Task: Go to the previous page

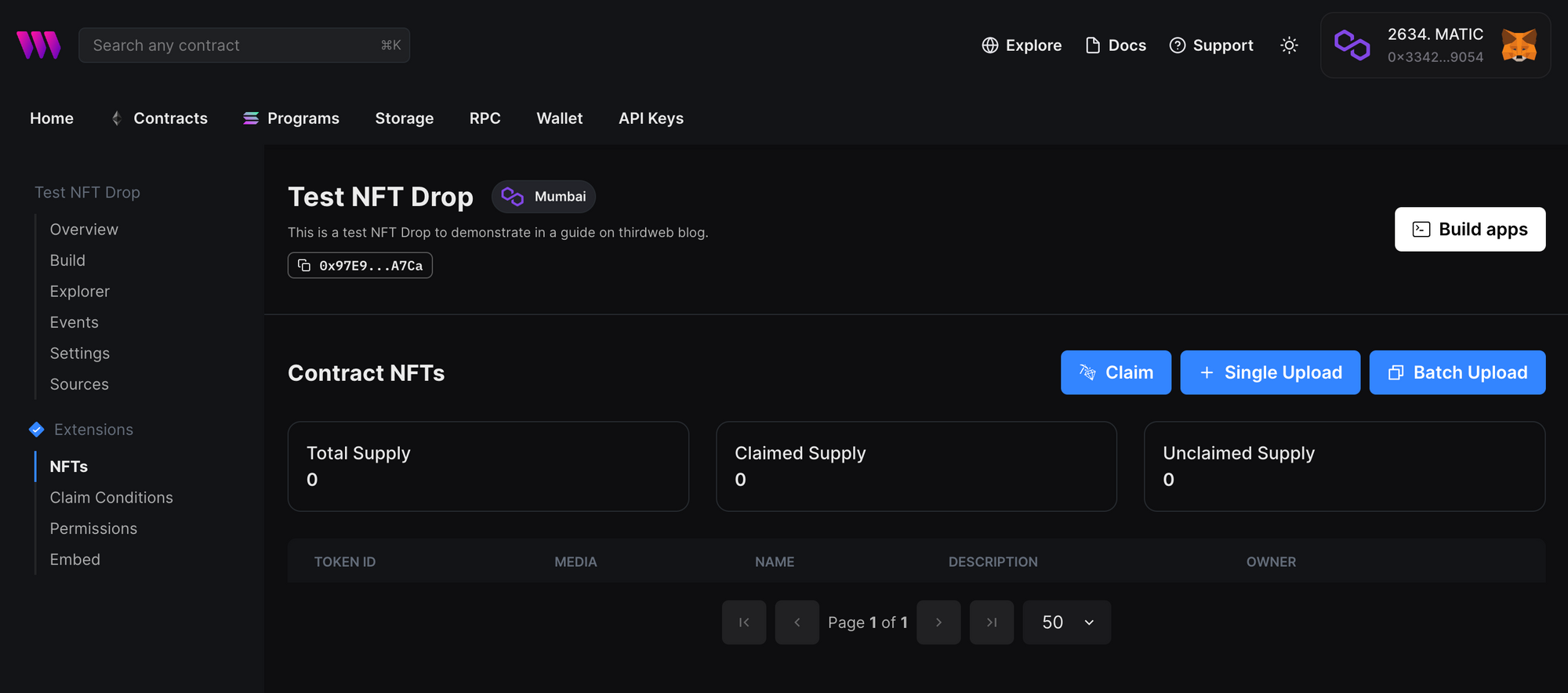Action: (797, 622)
